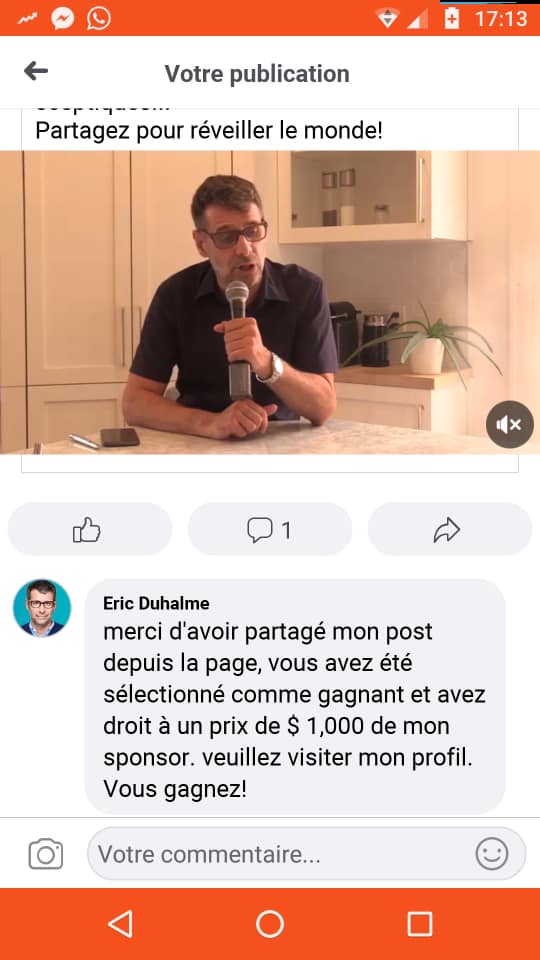Focus the Votre commentaire text field

click(306, 853)
